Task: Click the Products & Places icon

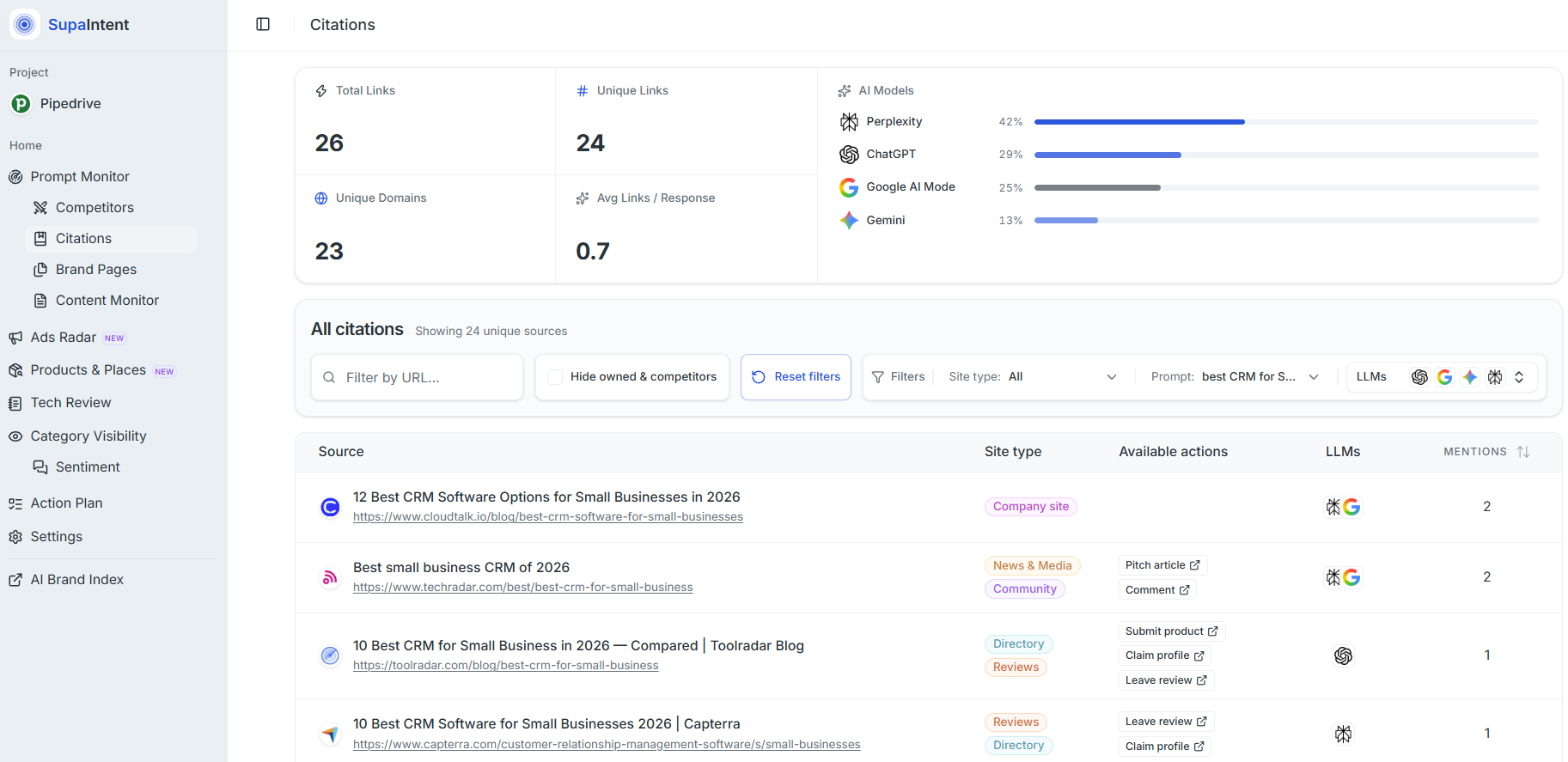Action: 15,370
